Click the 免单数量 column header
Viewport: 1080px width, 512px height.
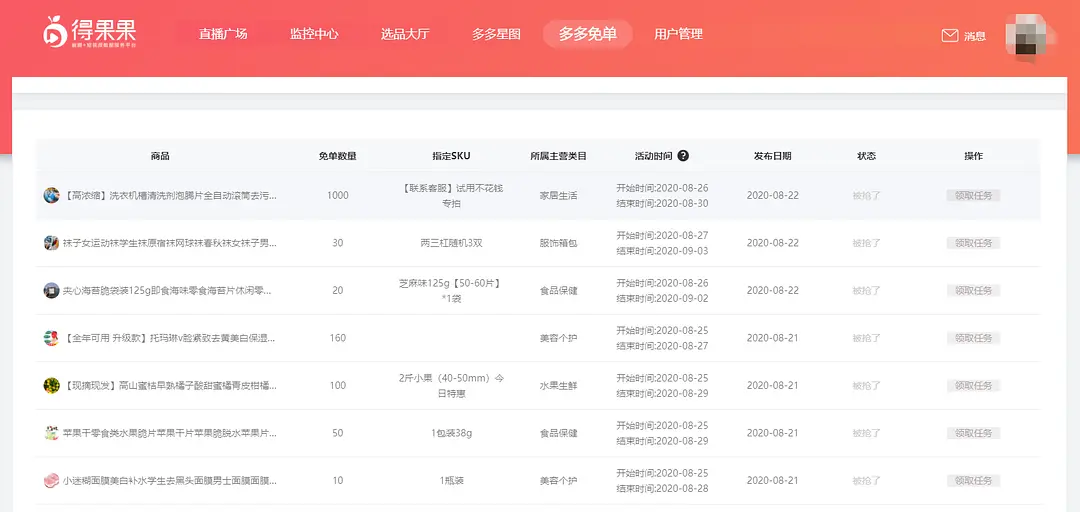338,156
